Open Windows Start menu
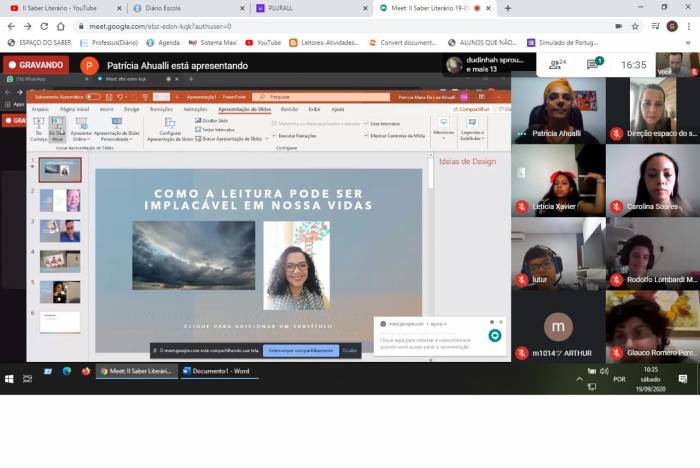 click(x=10, y=379)
